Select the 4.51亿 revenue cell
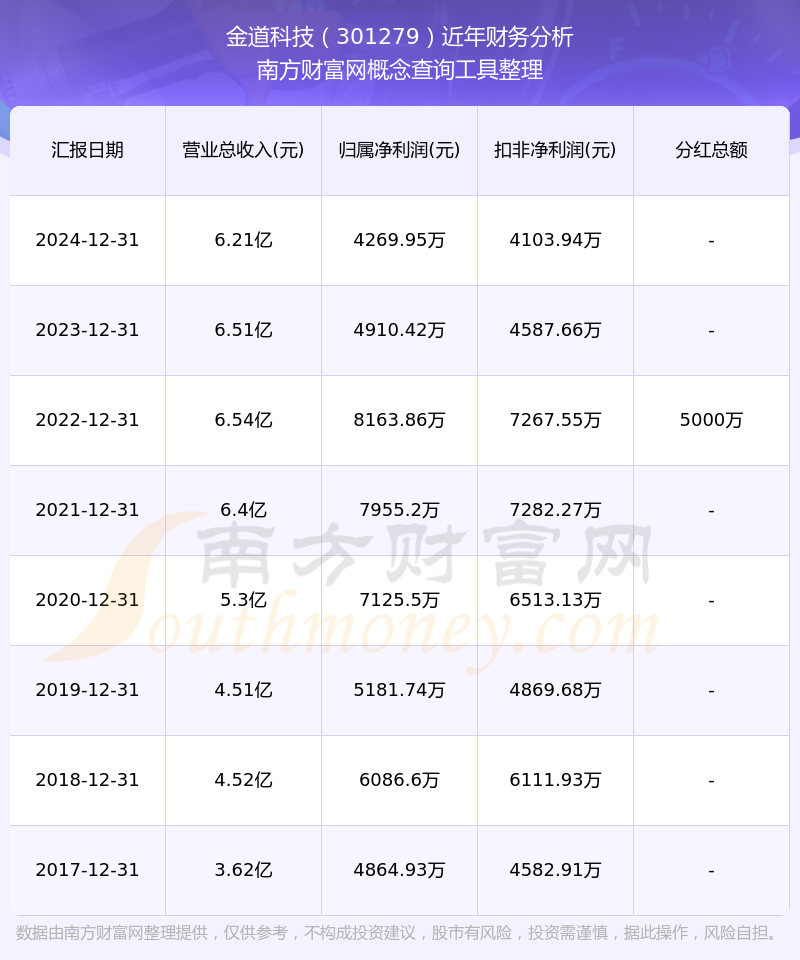Screen dimensions: 800x960 click(x=243, y=690)
